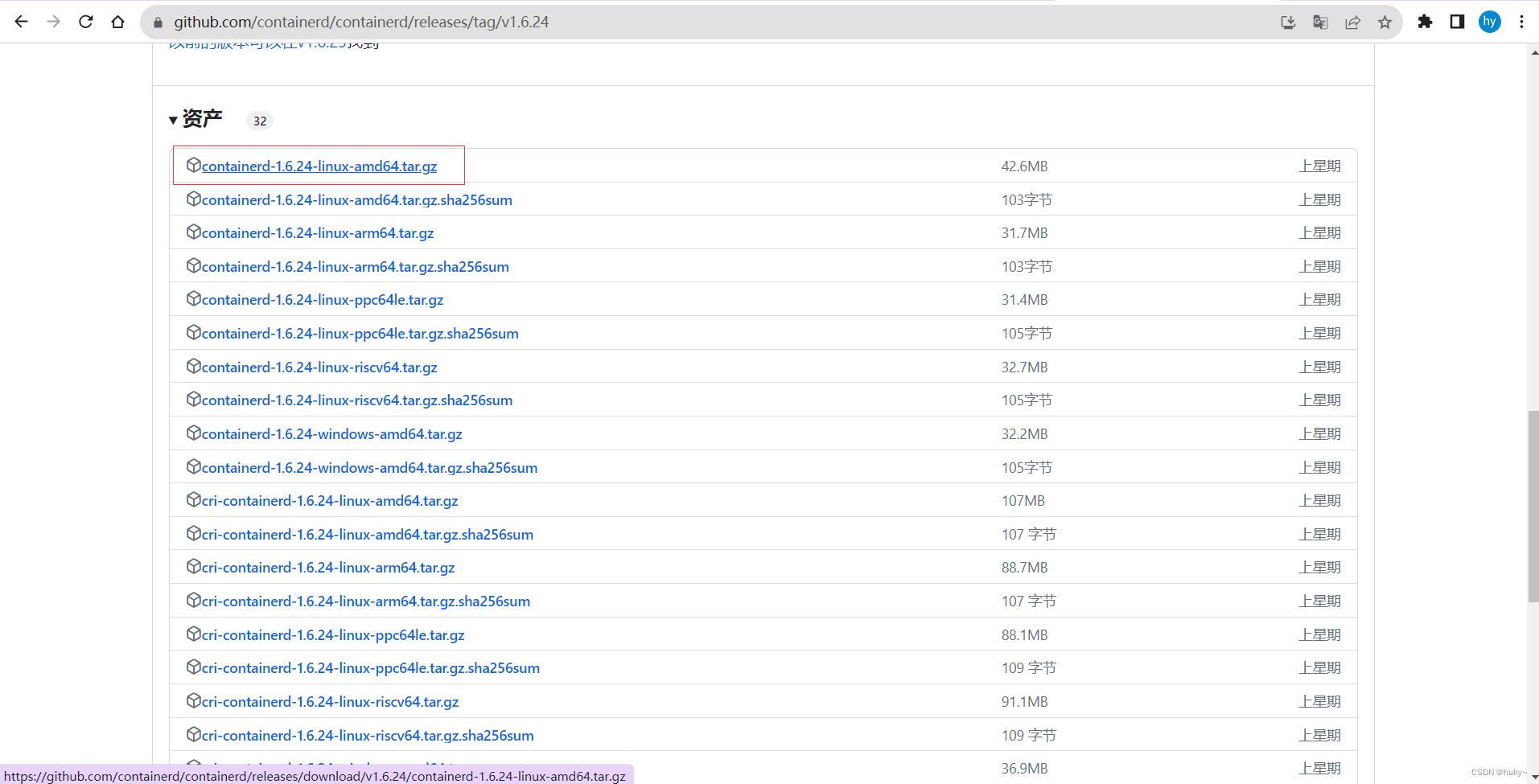Click the share page icon

click(1352, 23)
